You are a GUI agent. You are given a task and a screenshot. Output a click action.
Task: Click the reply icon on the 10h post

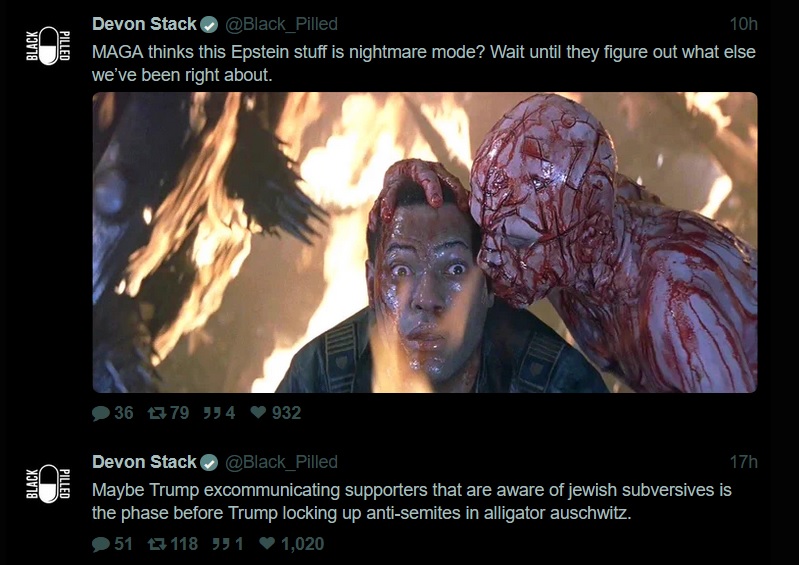point(101,413)
